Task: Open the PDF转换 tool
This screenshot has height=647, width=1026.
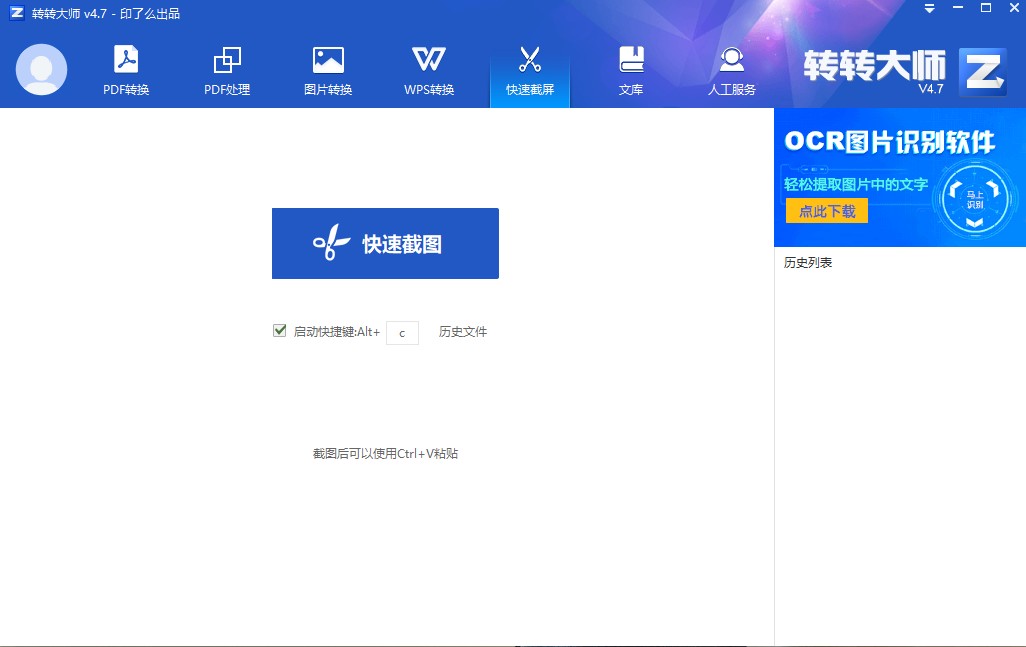Action: (x=126, y=71)
